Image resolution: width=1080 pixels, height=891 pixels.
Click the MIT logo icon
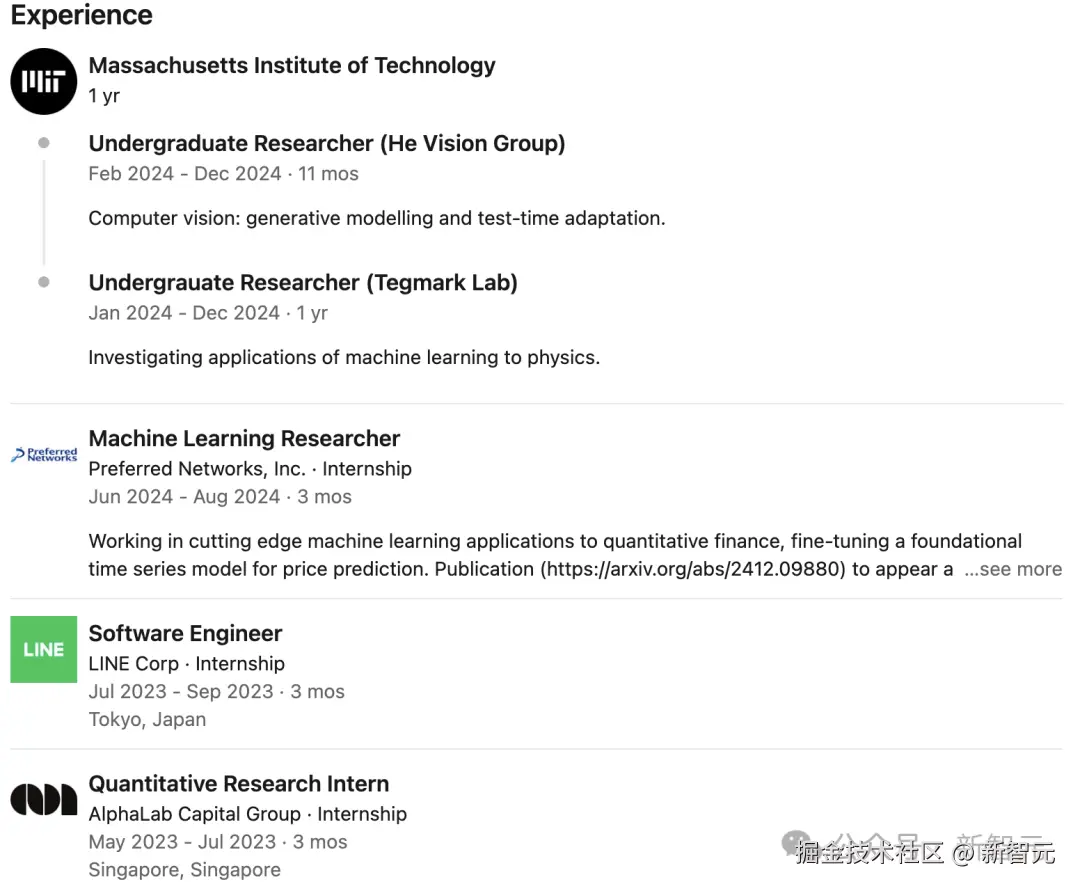(43, 81)
